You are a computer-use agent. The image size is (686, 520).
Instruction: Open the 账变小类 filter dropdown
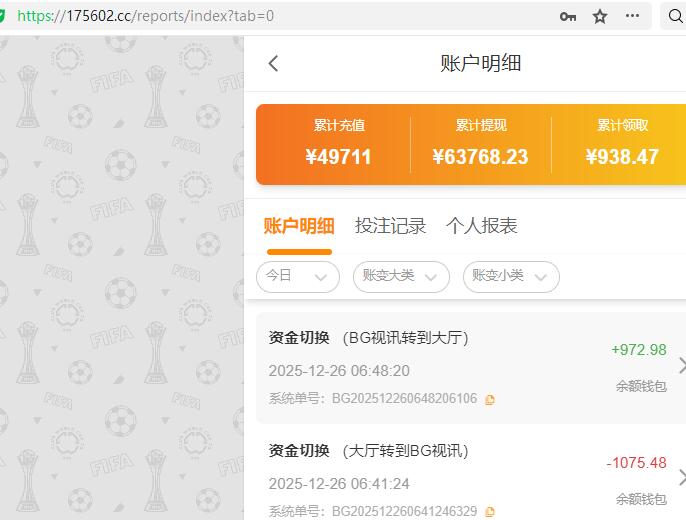(511, 277)
